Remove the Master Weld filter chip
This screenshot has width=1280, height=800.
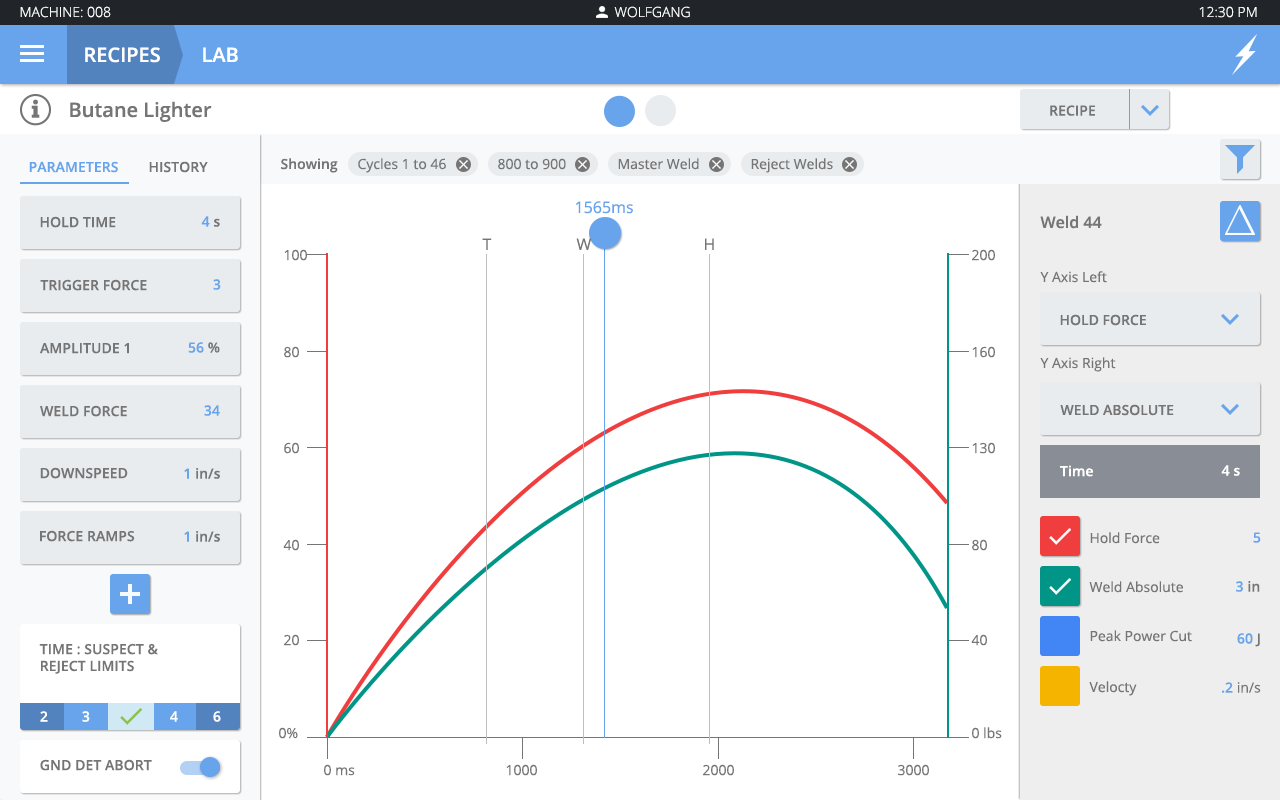coord(716,163)
